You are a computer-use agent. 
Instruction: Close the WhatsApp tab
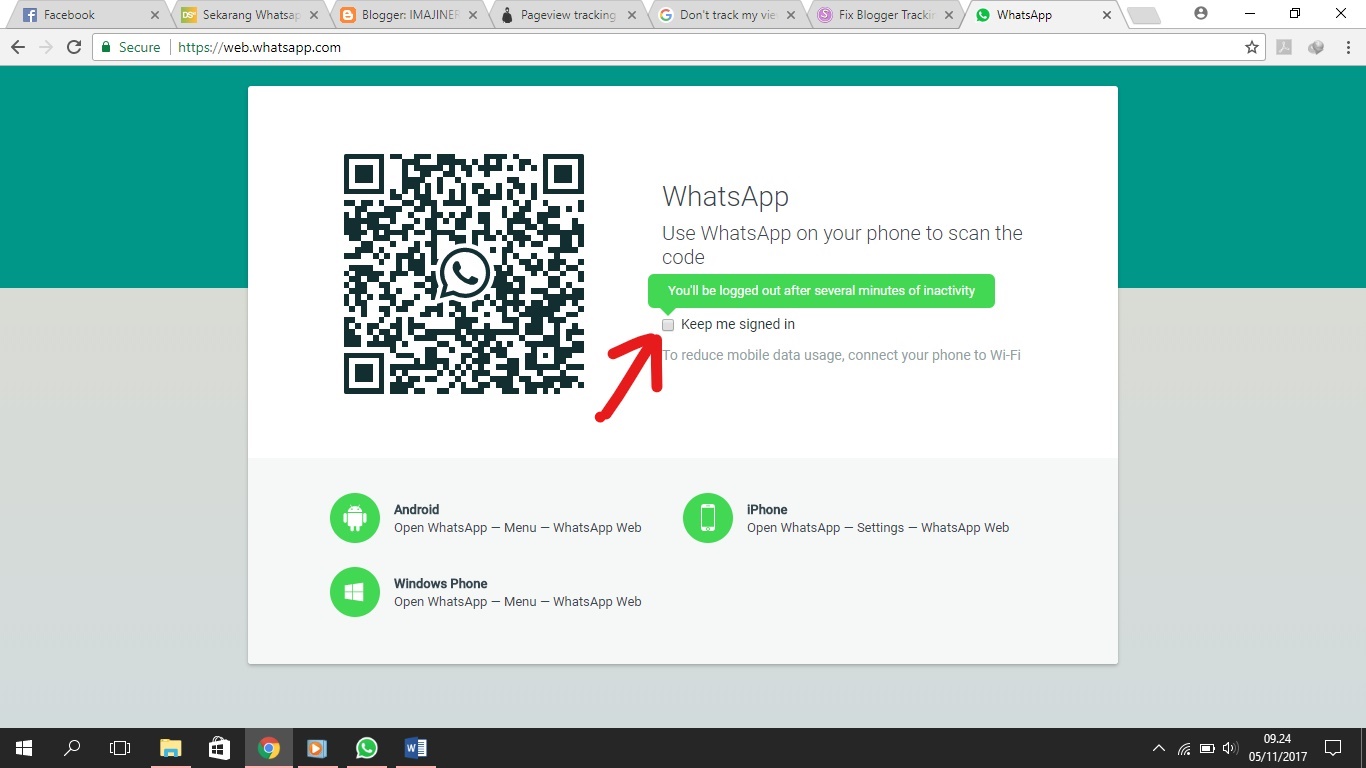[x=1106, y=15]
